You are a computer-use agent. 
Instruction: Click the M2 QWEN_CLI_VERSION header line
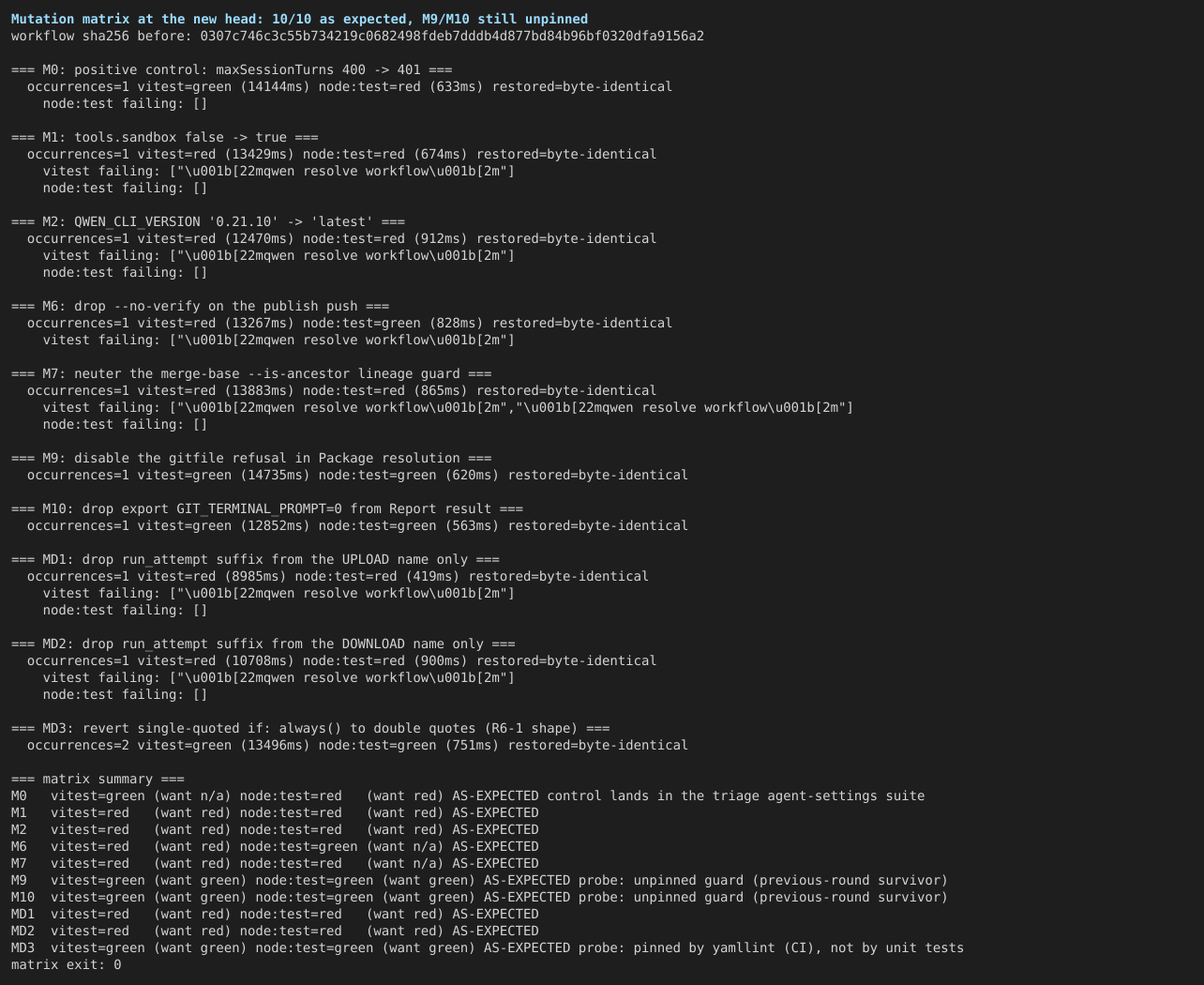coord(208,221)
